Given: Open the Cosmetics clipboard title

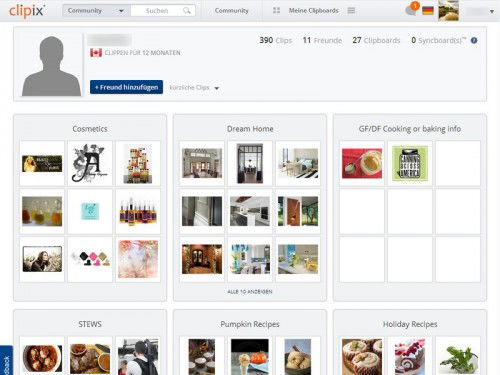Looking at the screenshot, I should point(90,129).
